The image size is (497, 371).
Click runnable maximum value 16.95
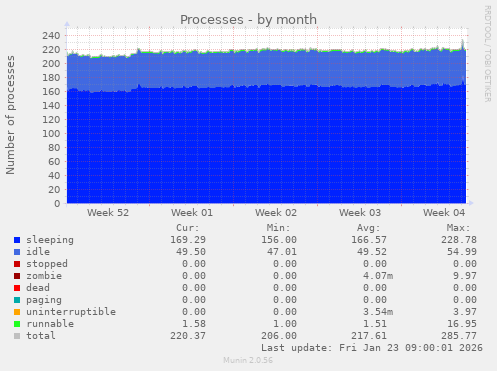pos(462,324)
